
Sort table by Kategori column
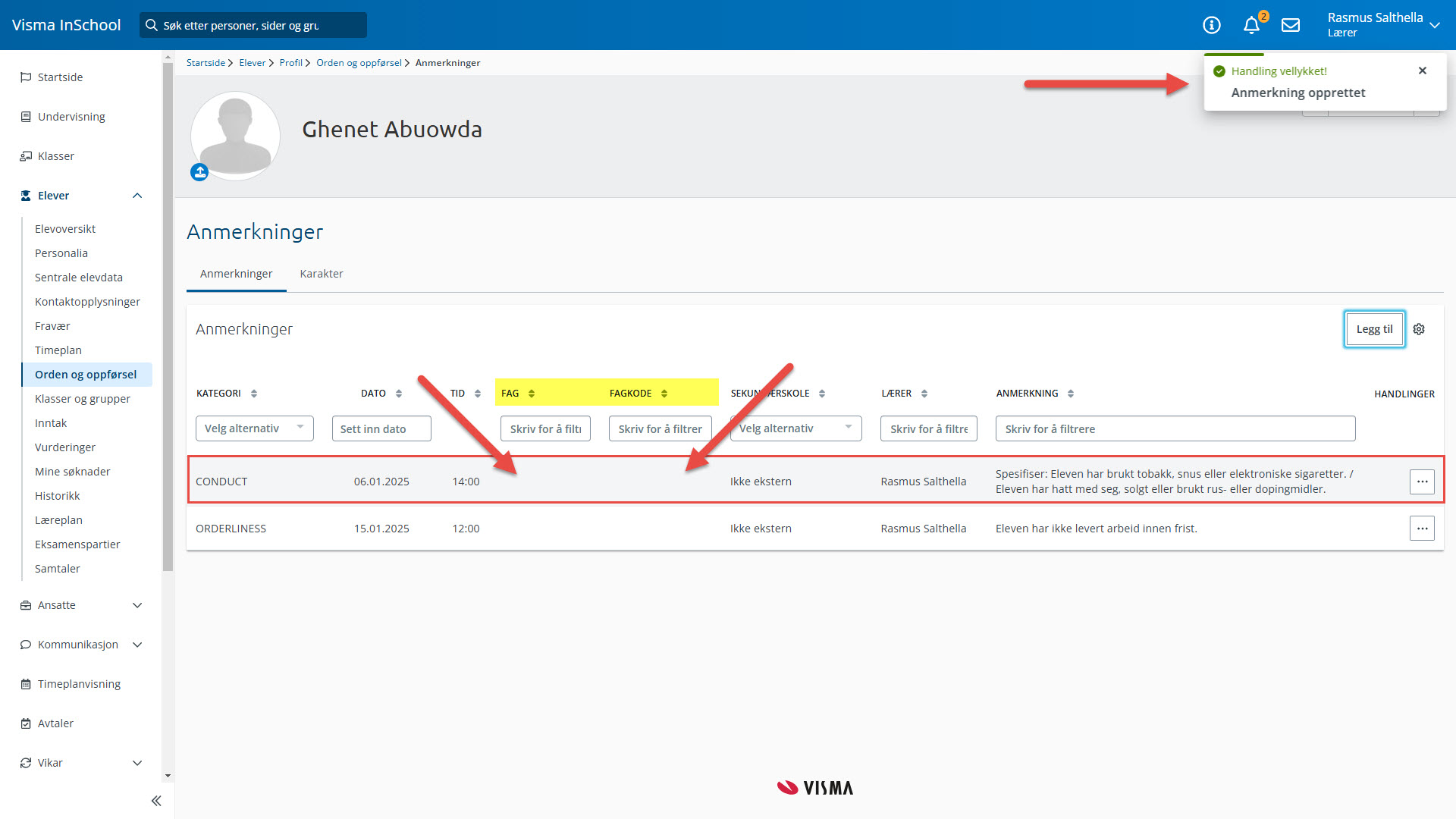tap(254, 394)
